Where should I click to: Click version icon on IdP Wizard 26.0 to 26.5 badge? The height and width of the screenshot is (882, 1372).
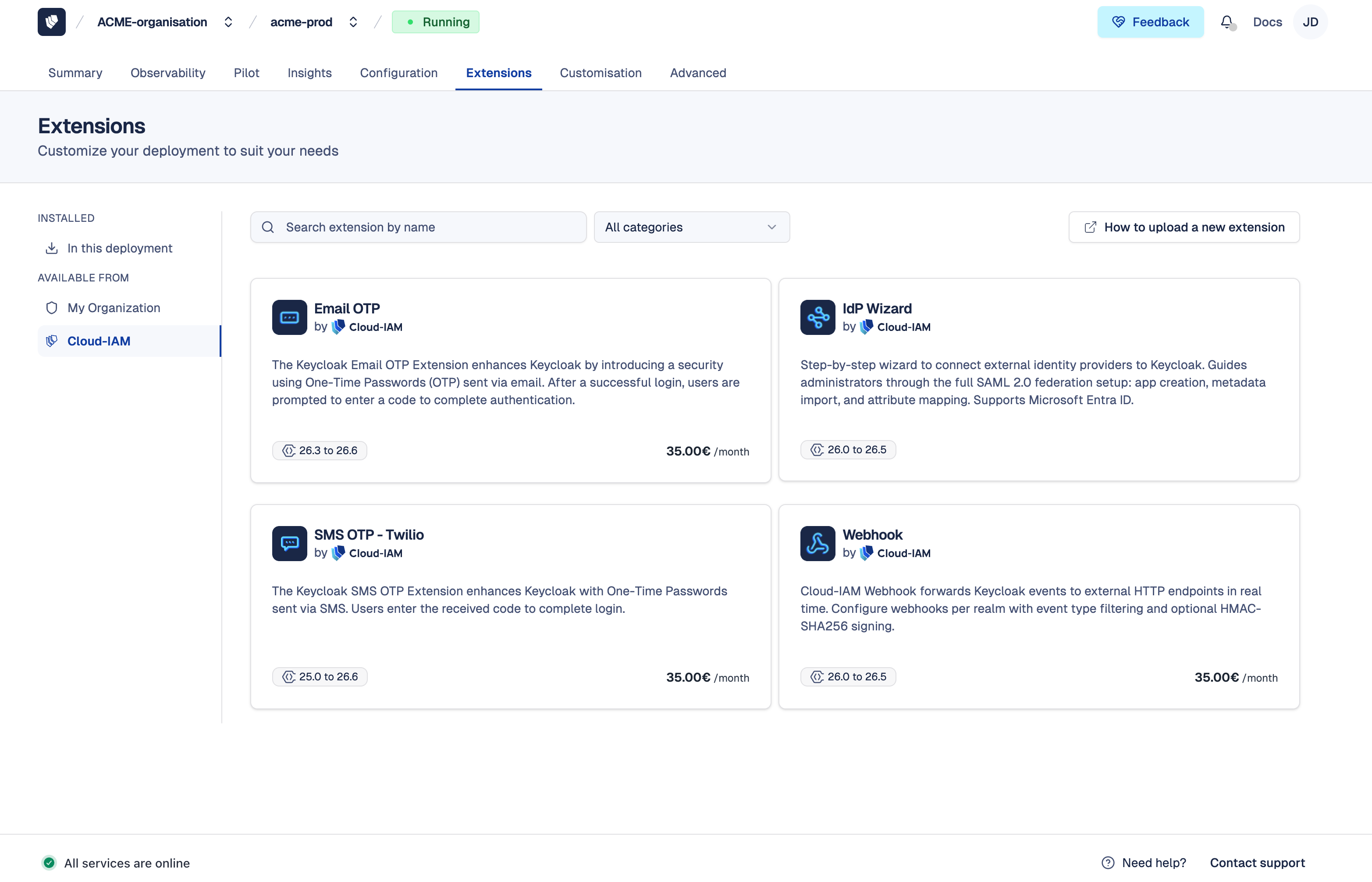pos(817,450)
